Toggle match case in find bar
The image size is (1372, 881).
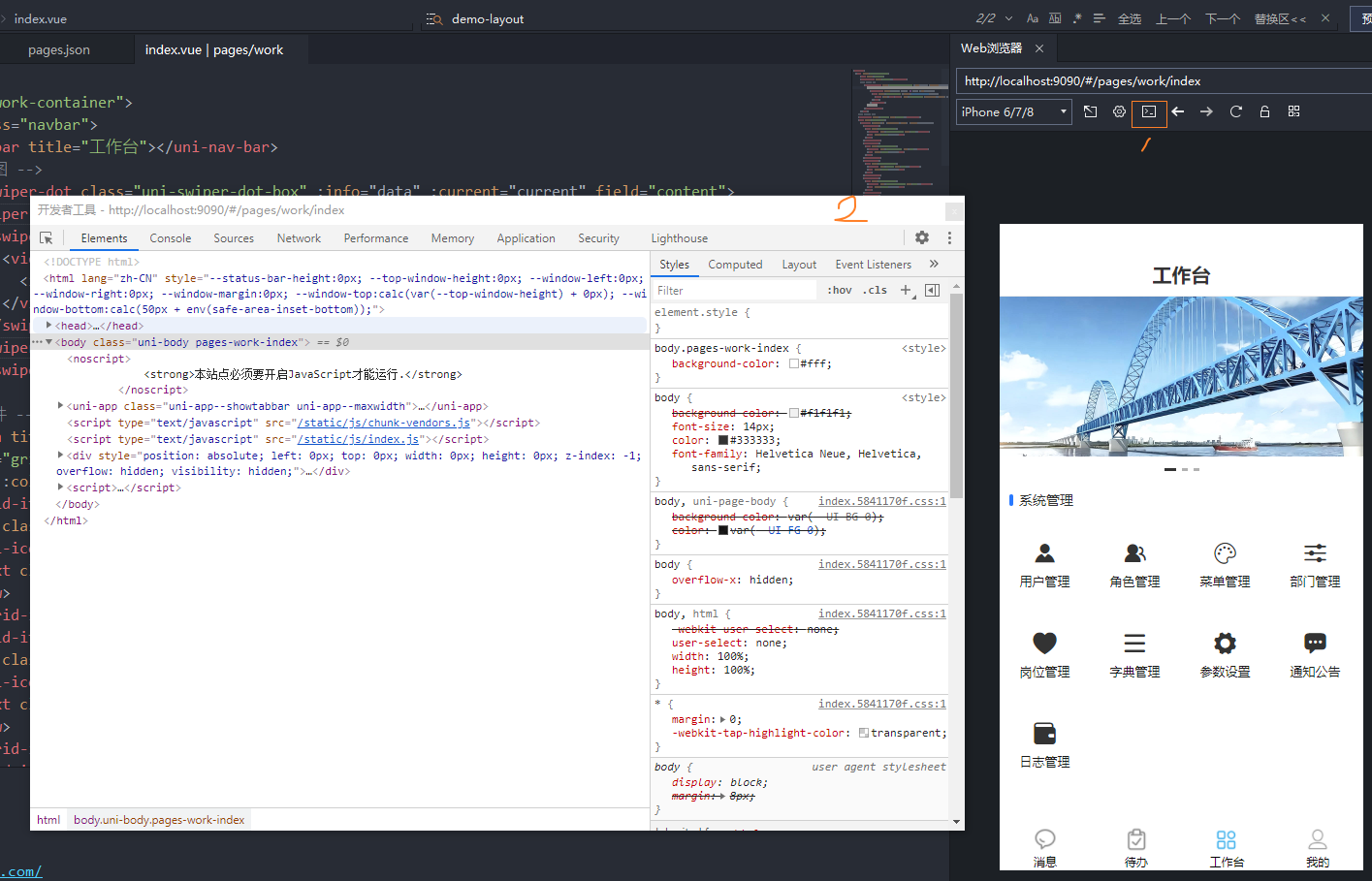(1033, 18)
